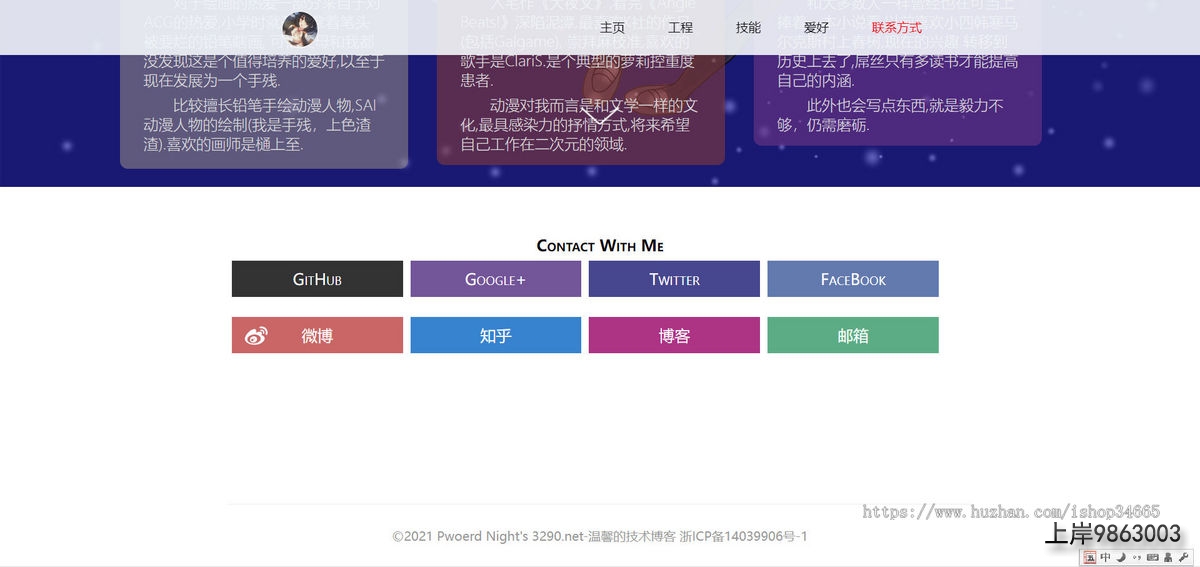
Task: Click the white down-chevron arrow
Action: (x=599, y=117)
